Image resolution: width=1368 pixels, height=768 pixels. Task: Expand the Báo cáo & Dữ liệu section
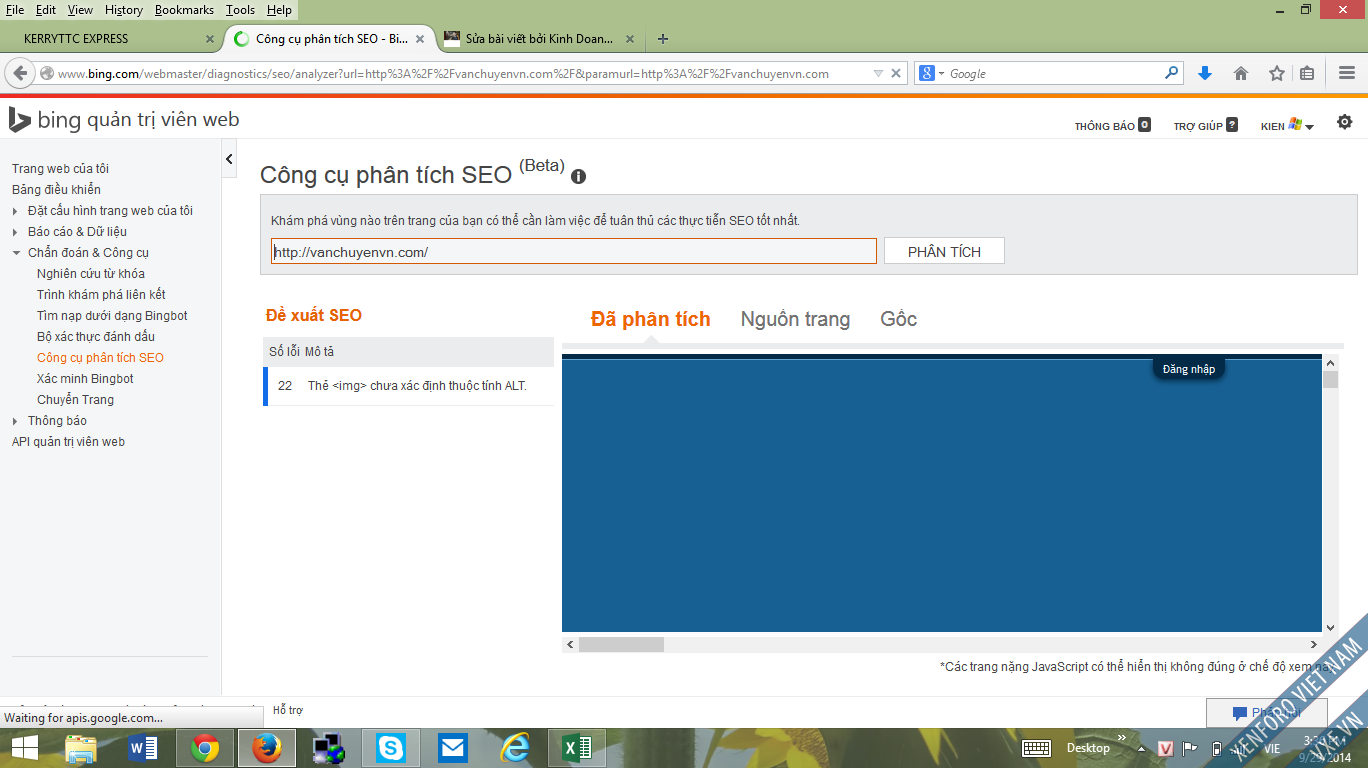click(15, 232)
